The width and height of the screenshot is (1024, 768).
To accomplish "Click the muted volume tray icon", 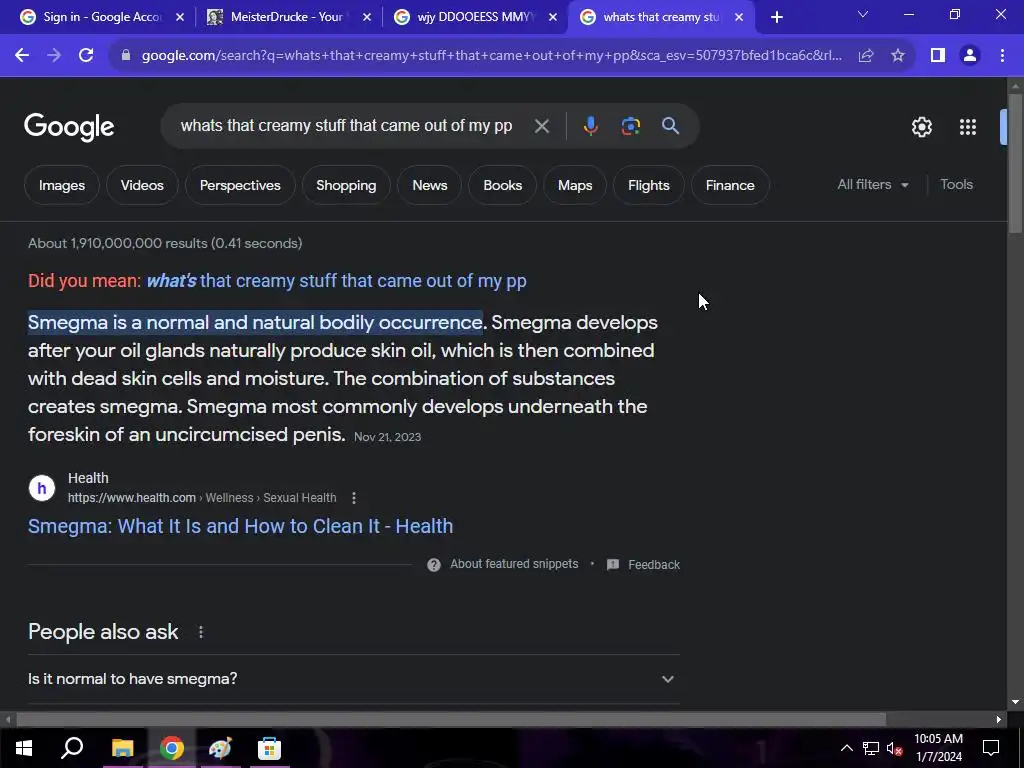I will (894, 748).
